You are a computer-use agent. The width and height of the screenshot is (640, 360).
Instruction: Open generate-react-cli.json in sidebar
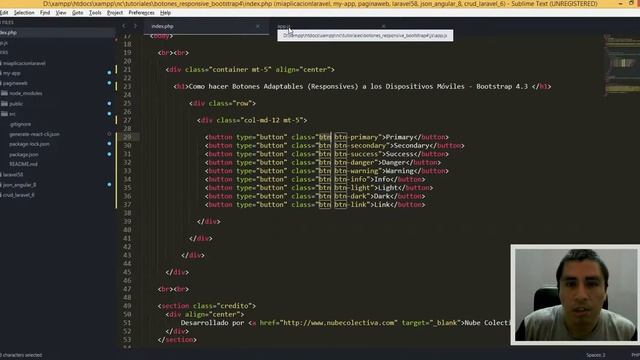click(34, 134)
